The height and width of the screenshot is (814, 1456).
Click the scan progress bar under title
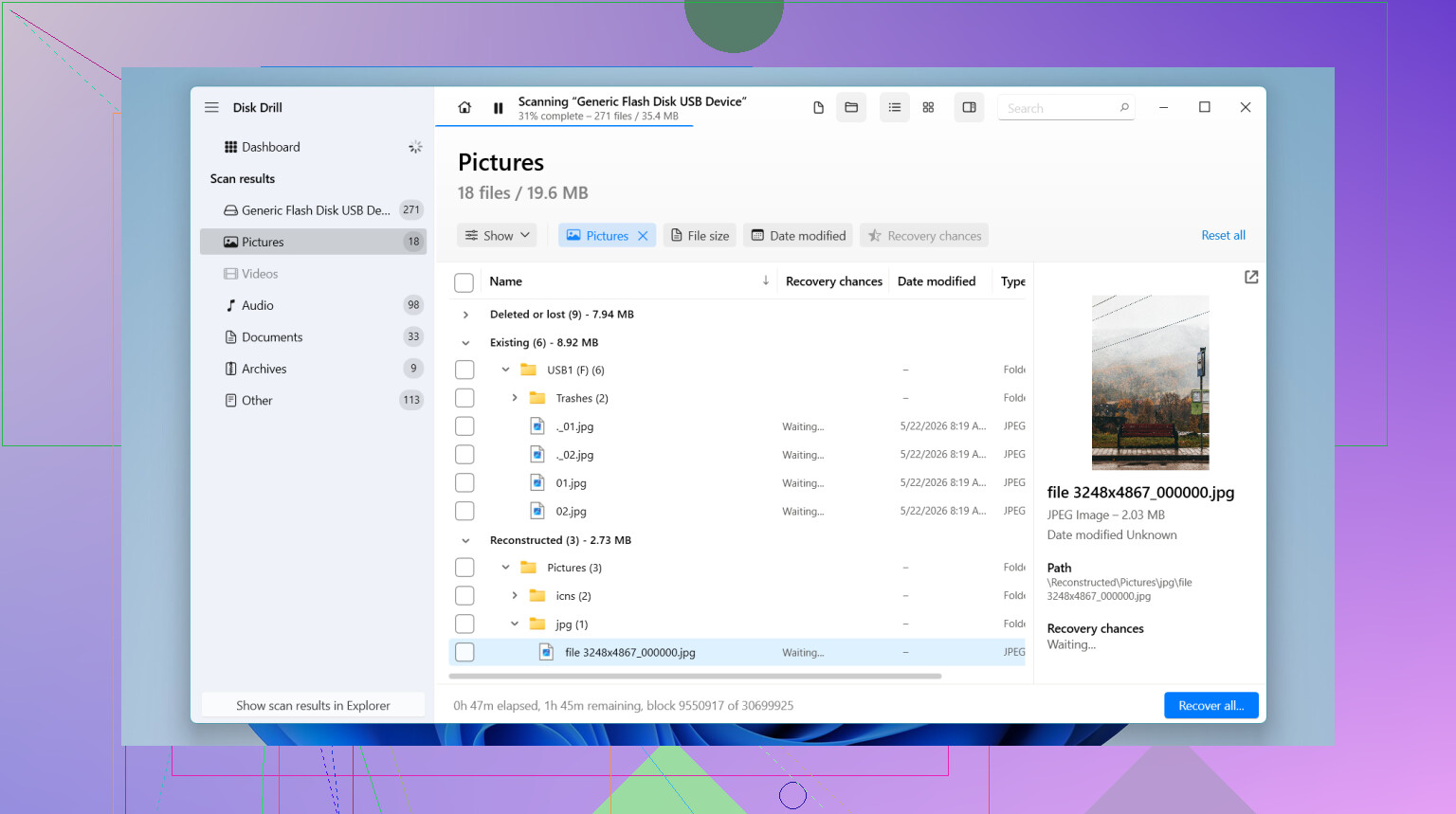[x=564, y=125]
